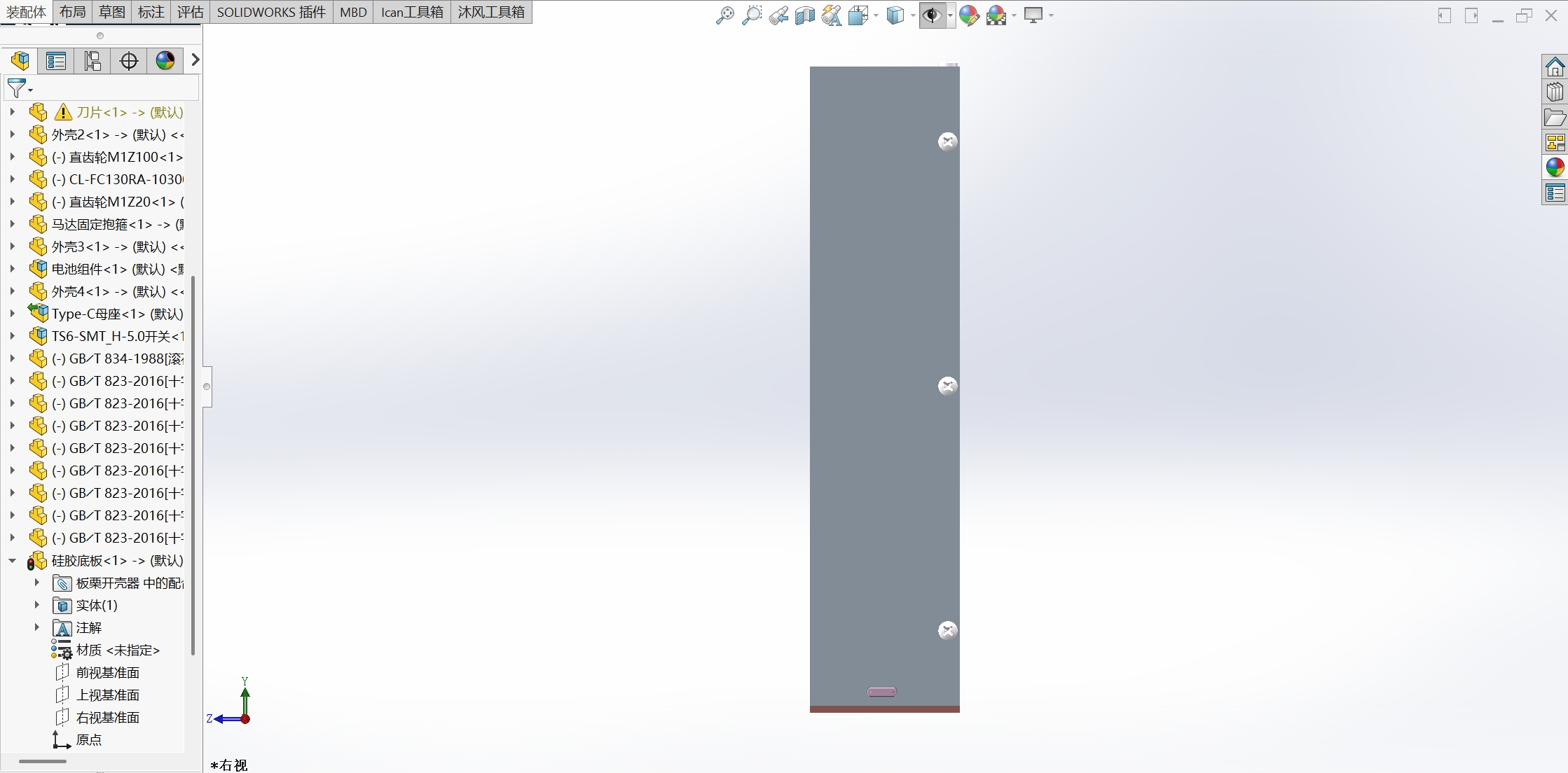Expand the 直齿轮M1Z100<1> component node
This screenshot has height=773, width=1568.
tap(12, 157)
